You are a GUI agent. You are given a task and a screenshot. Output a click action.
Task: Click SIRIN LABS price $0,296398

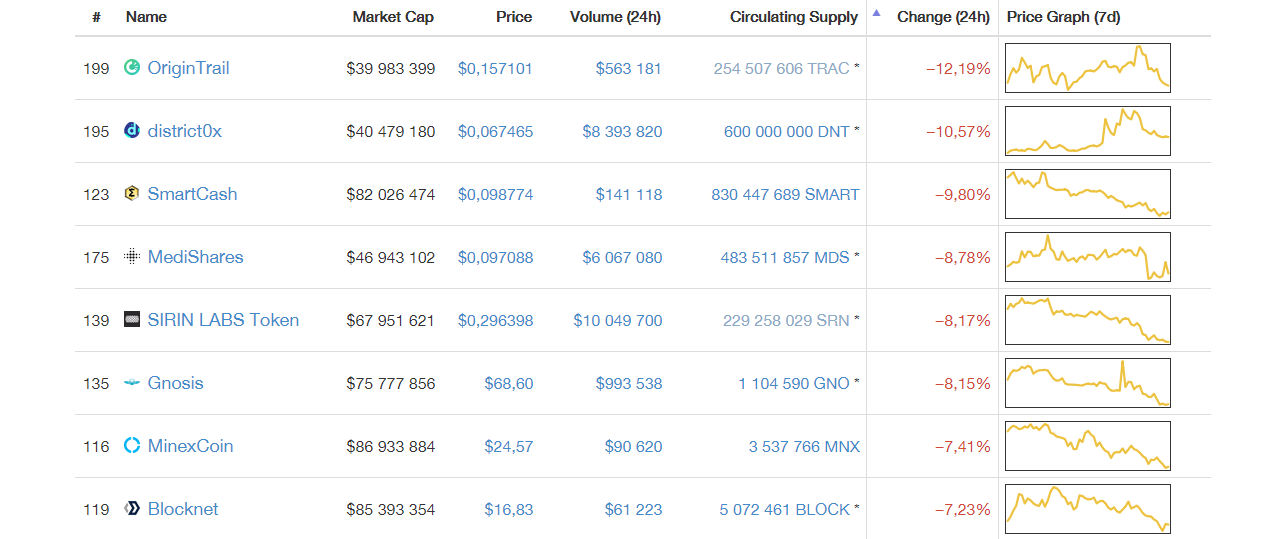[x=495, y=320]
